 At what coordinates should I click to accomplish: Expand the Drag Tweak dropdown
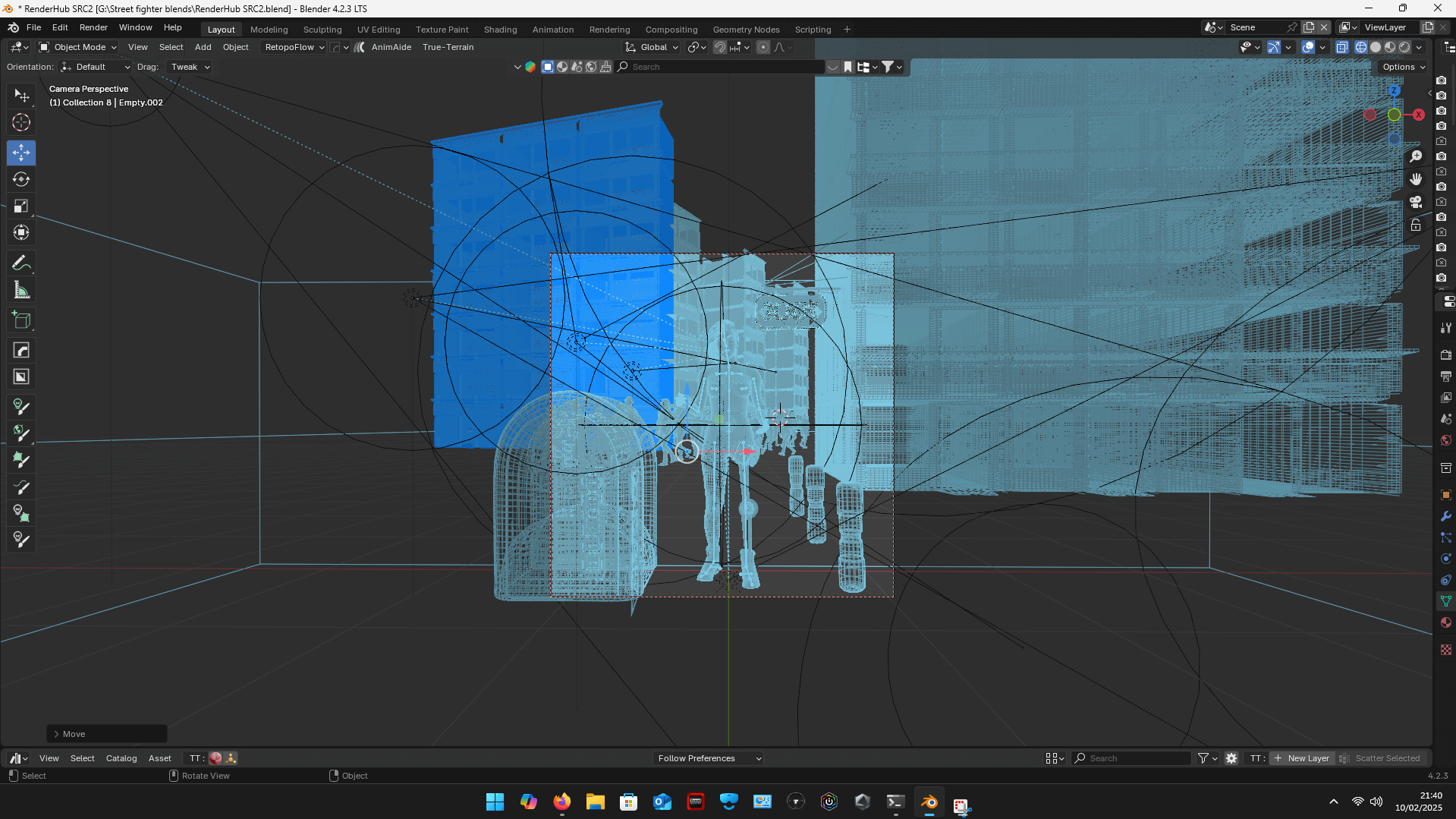coord(190,67)
